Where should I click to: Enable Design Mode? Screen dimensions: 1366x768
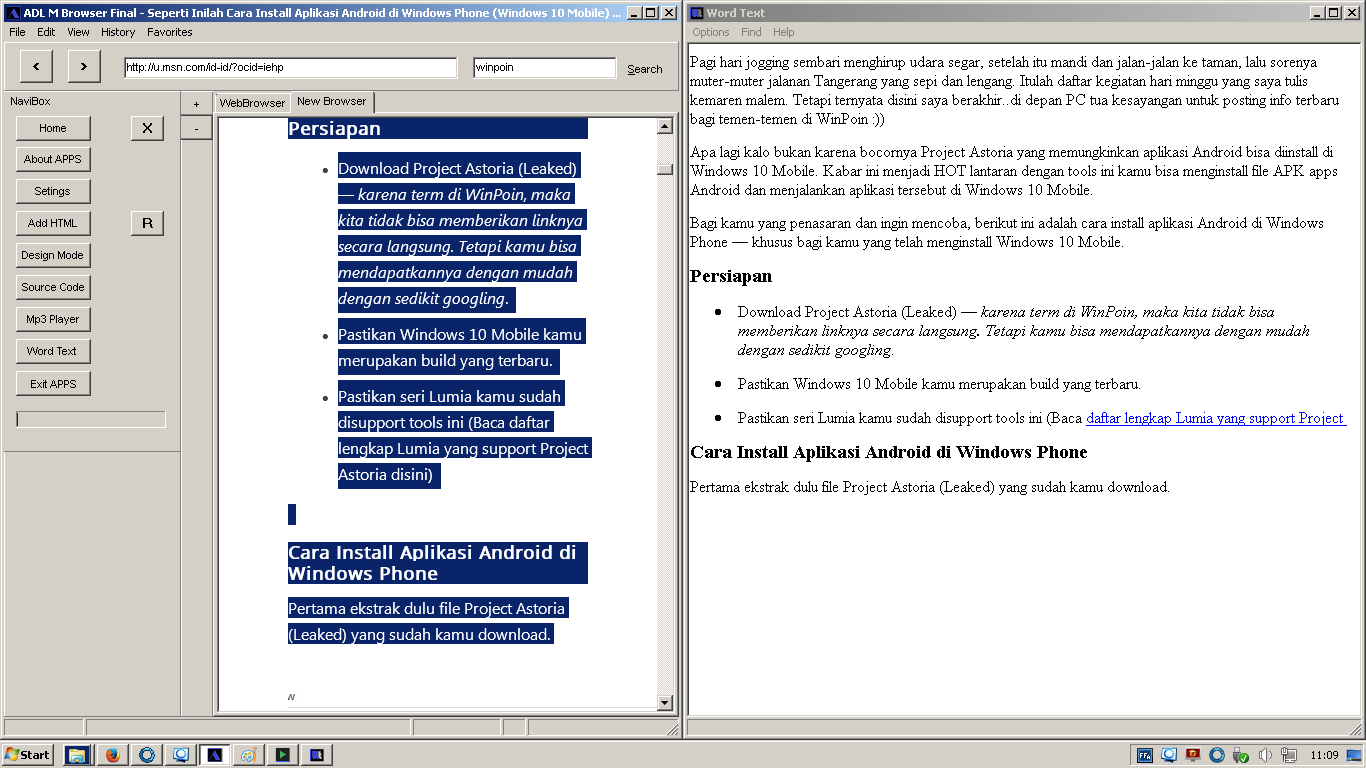tap(53, 255)
